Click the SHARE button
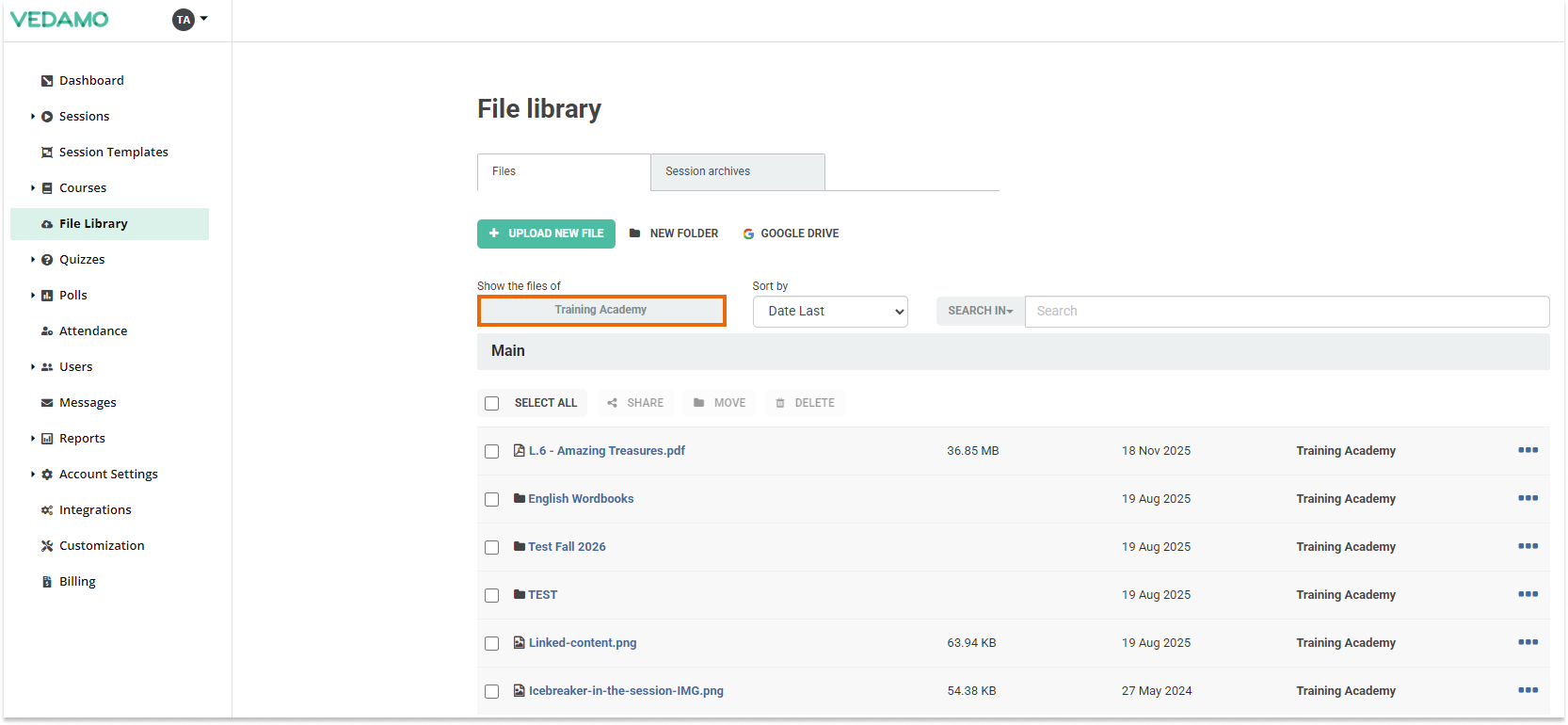 (x=635, y=403)
